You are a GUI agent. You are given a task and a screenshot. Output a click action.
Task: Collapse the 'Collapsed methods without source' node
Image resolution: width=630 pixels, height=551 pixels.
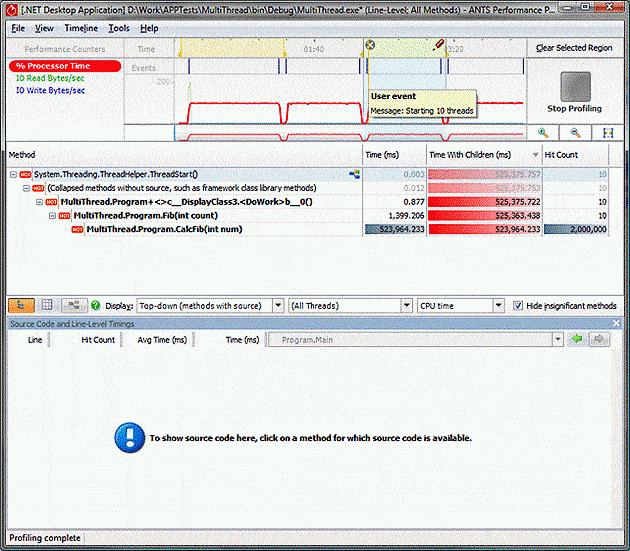click(26, 188)
